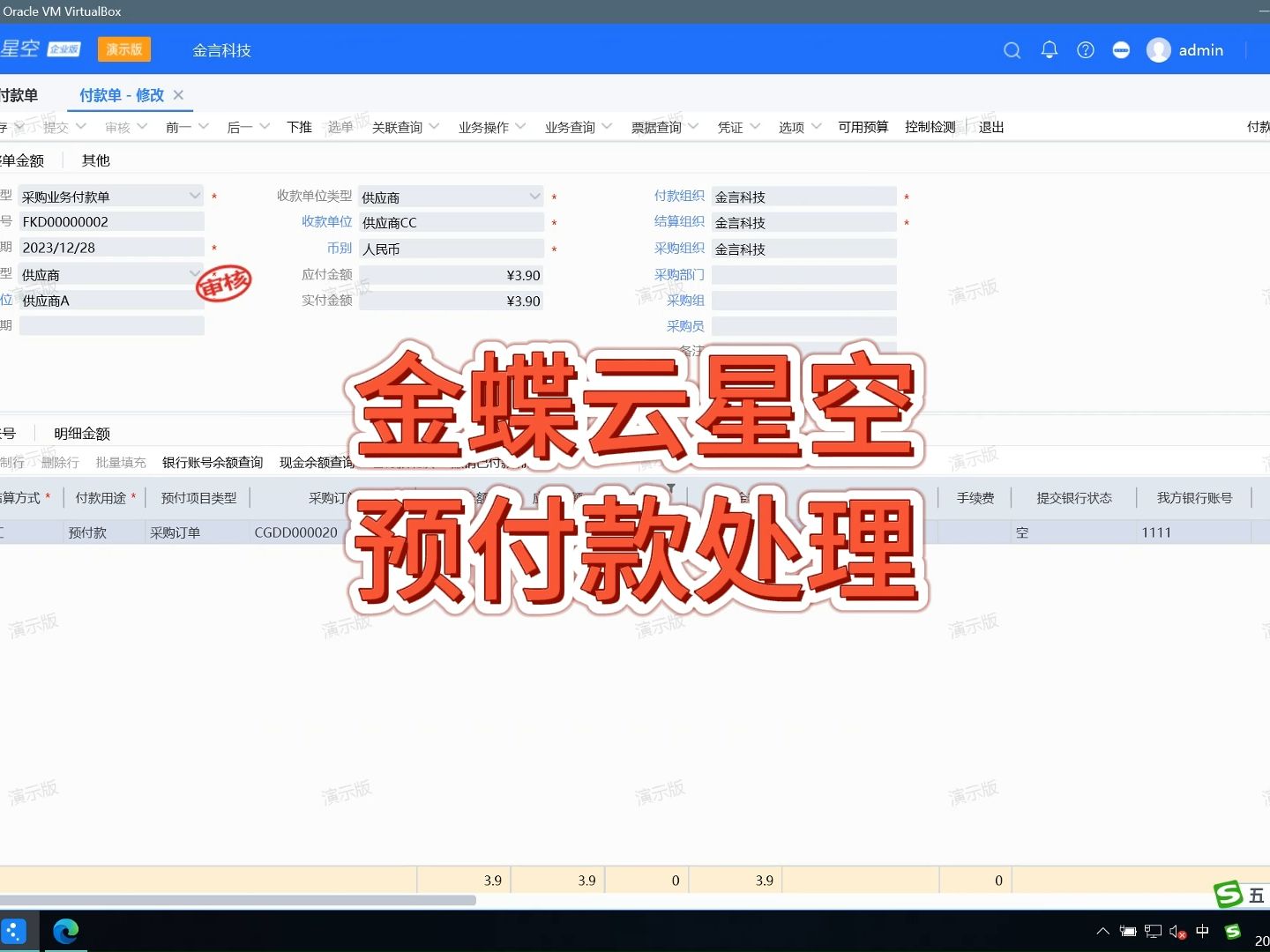Open the network tray icon

pos(1153,931)
